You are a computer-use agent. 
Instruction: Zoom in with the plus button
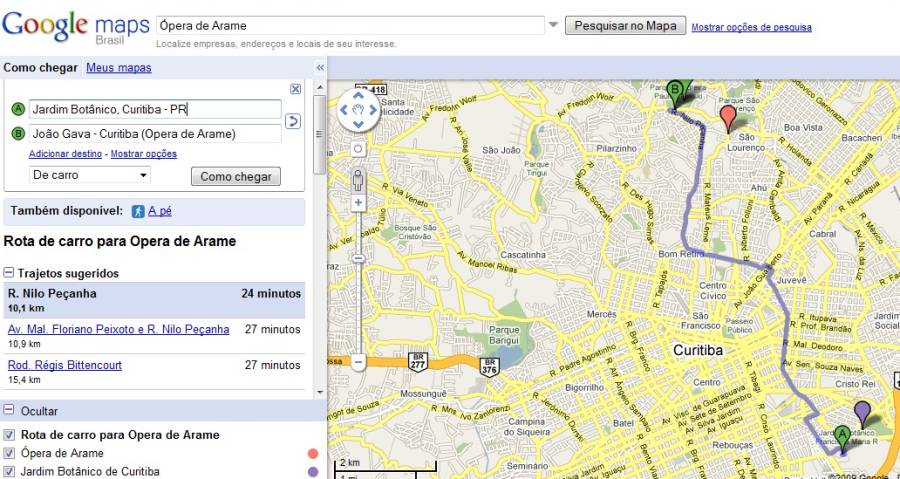[359, 202]
